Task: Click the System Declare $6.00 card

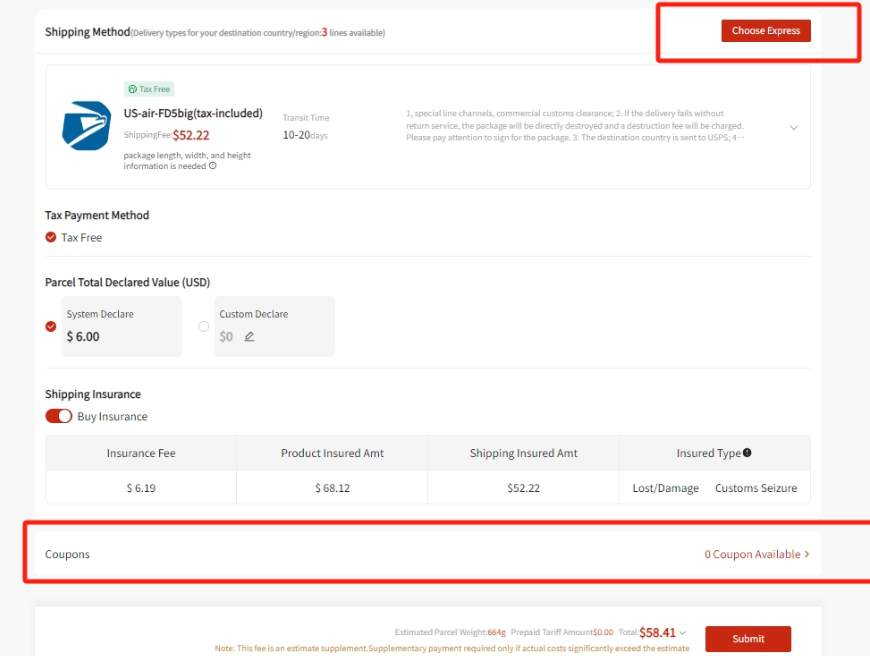Action: 122,326
